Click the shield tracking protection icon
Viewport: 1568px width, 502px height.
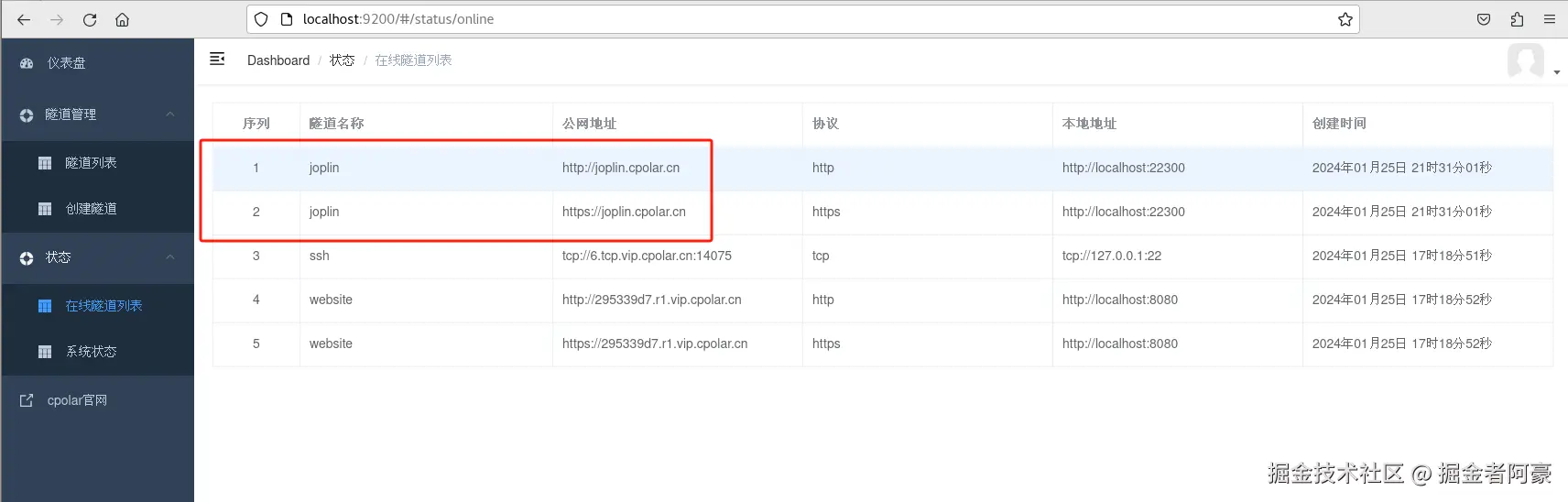(x=261, y=19)
